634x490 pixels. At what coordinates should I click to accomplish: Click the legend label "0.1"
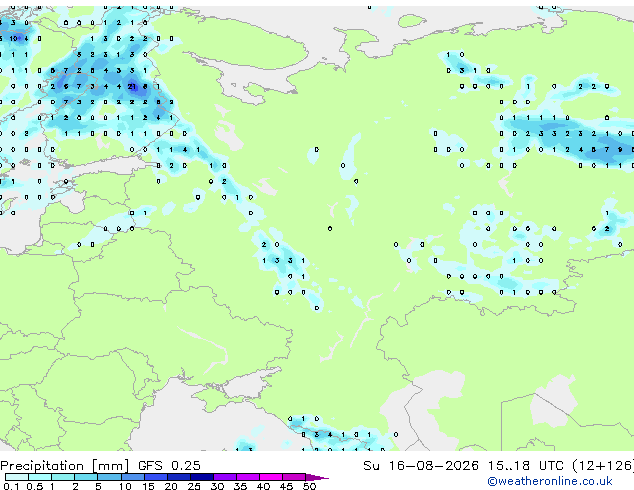tap(11, 486)
